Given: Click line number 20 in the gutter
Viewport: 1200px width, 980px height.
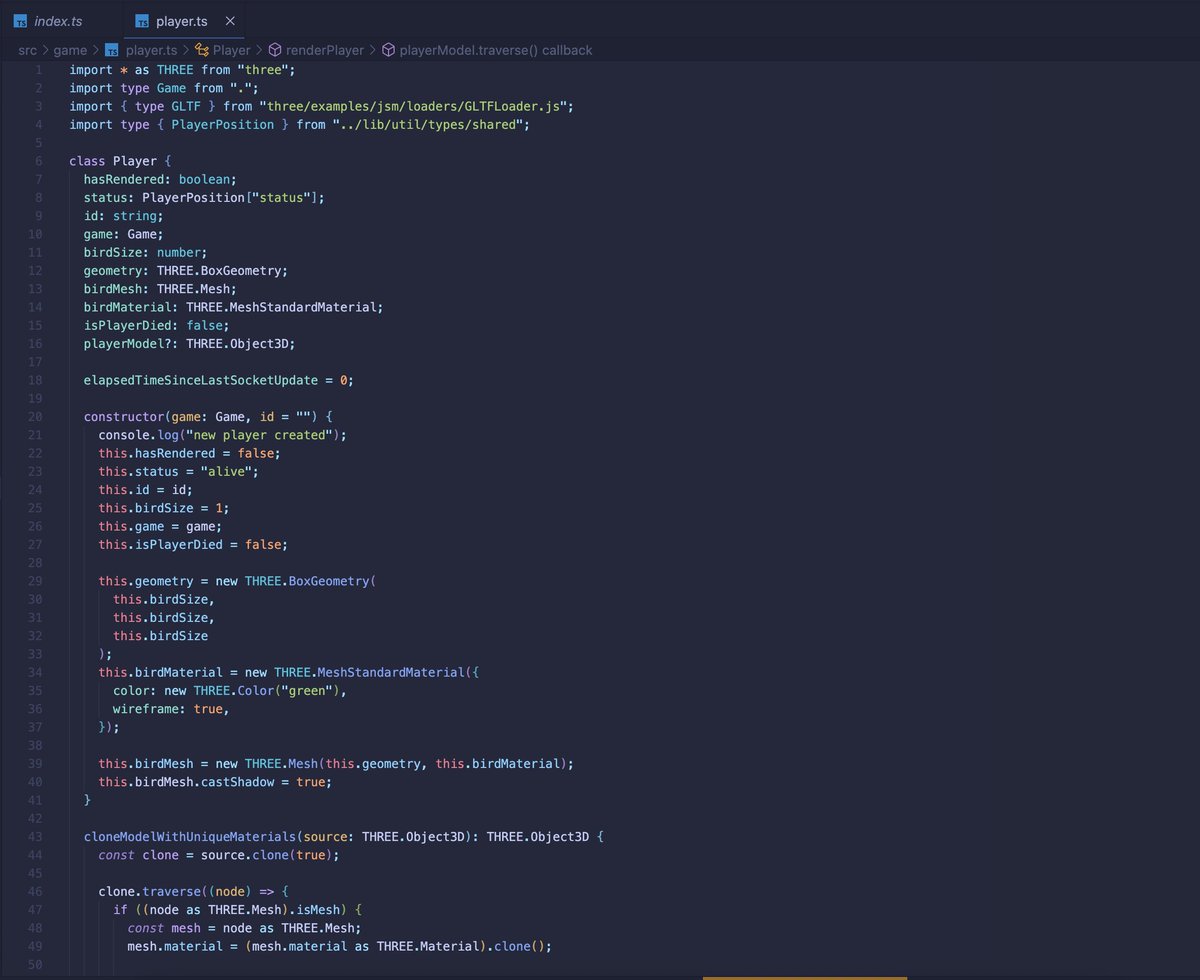Looking at the screenshot, I should click(35, 416).
